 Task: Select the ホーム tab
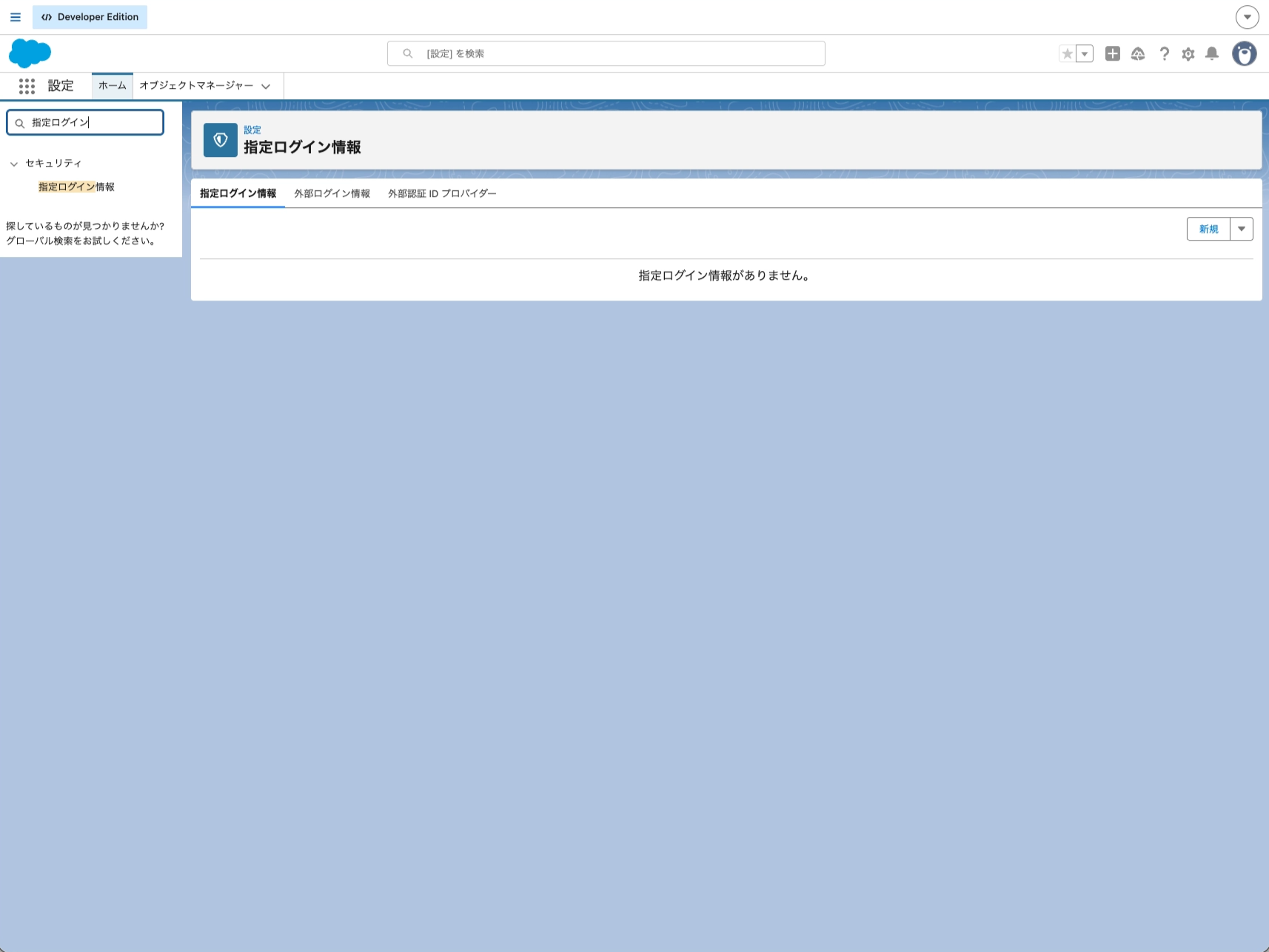[113, 86]
